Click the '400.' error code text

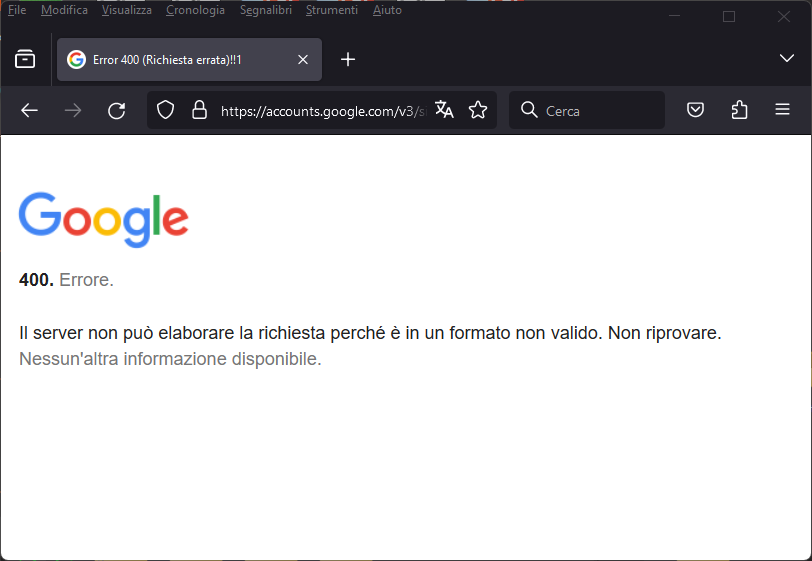pos(36,280)
